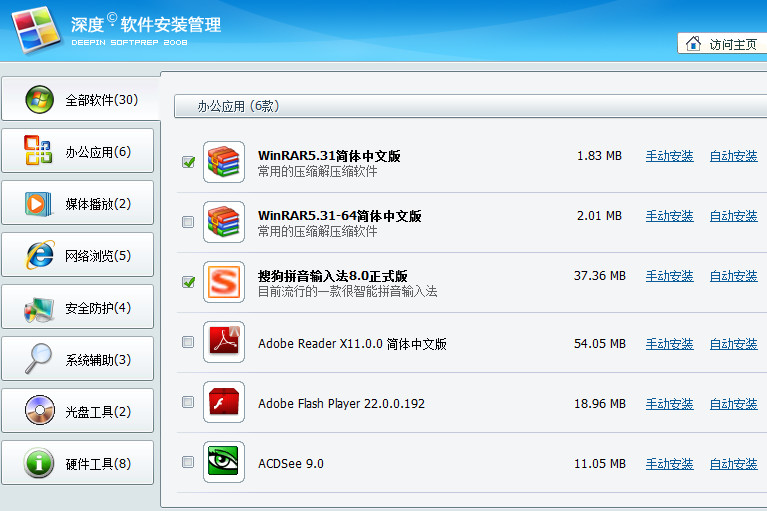
Task: Select the ACDSee 9.0 checkbox
Action: 188,462
